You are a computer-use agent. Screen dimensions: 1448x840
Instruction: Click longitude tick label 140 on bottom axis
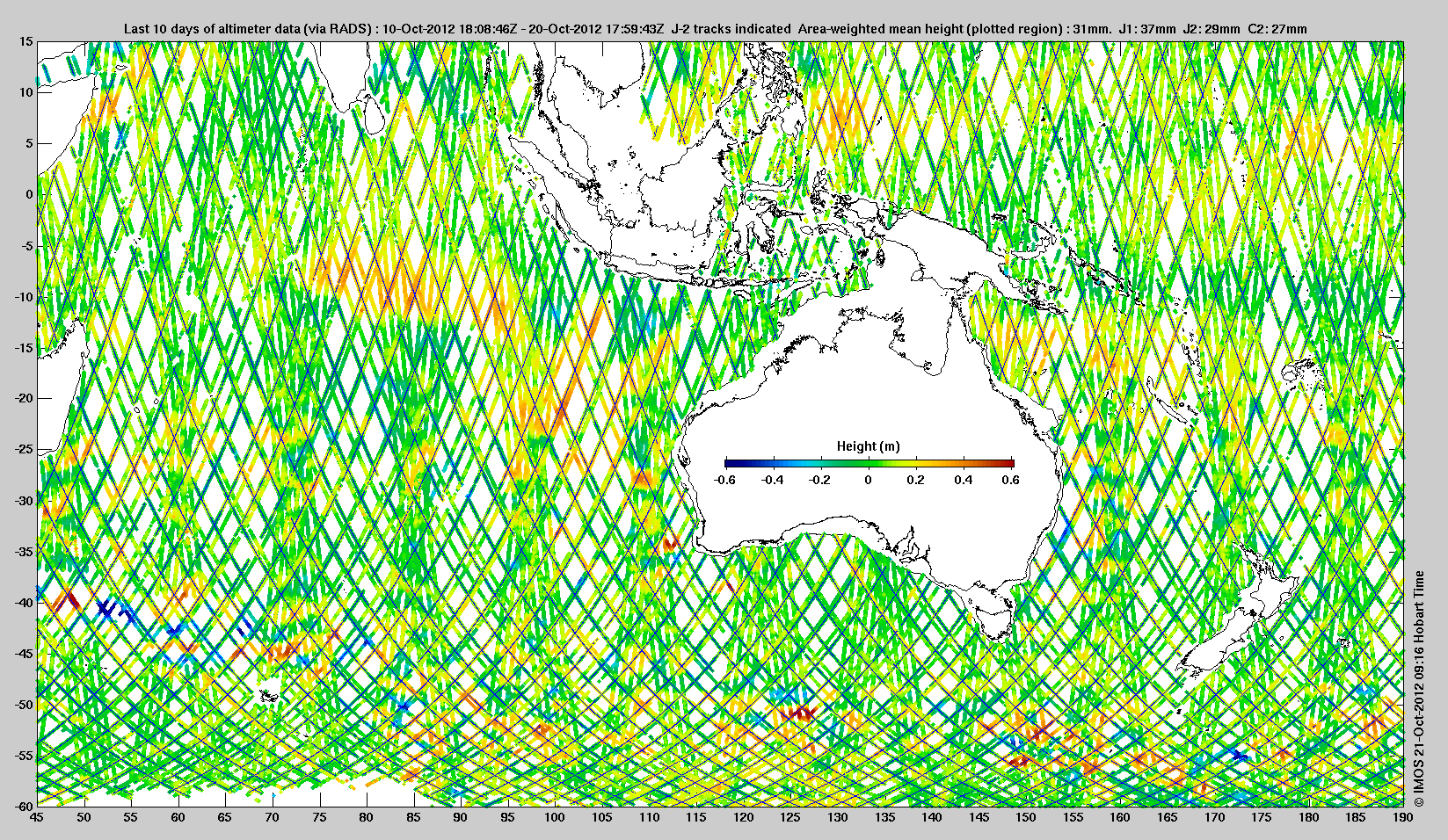[x=932, y=817]
